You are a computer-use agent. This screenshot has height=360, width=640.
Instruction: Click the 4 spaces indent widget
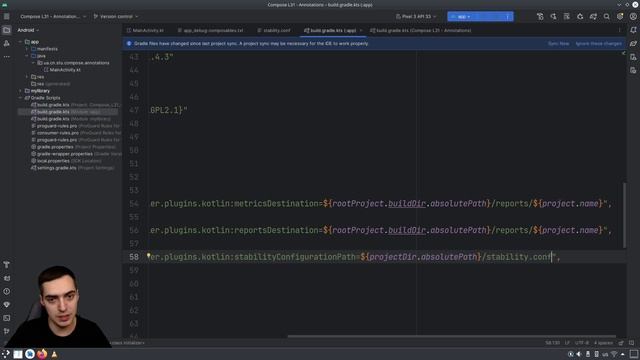point(603,343)
